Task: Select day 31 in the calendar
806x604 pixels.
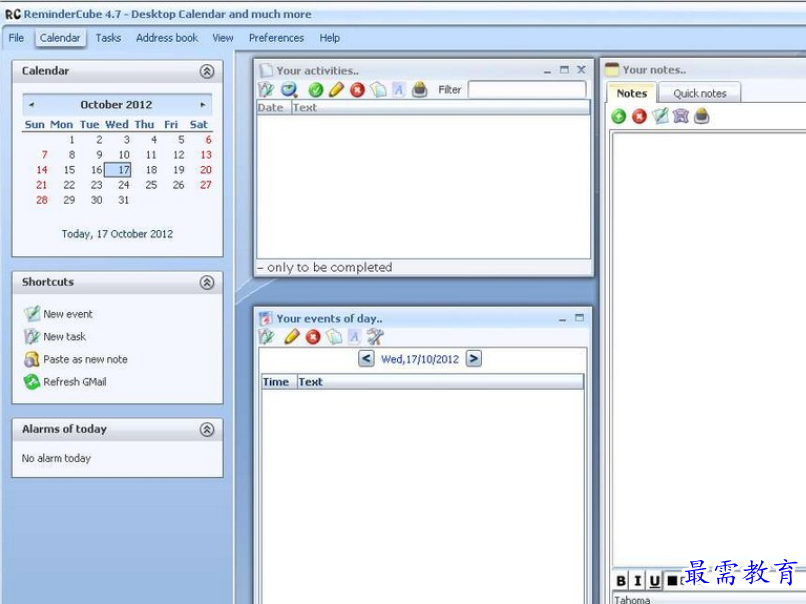Action: tap(123, 200)
